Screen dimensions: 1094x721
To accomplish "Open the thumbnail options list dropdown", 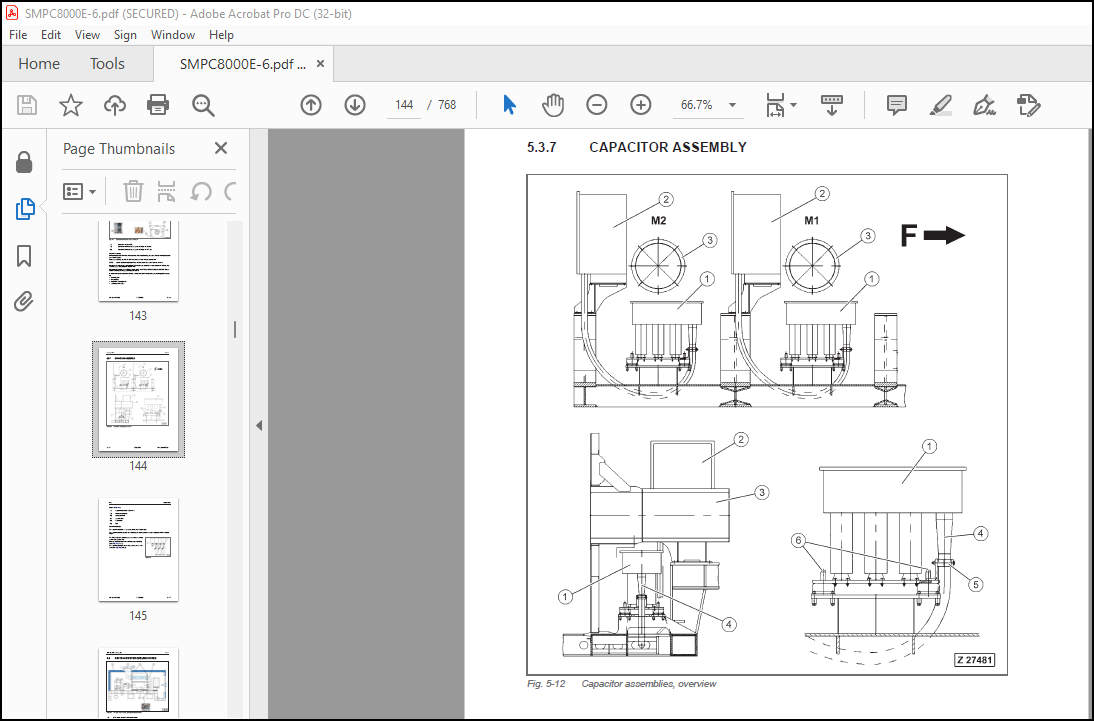I will click(80, 191).
